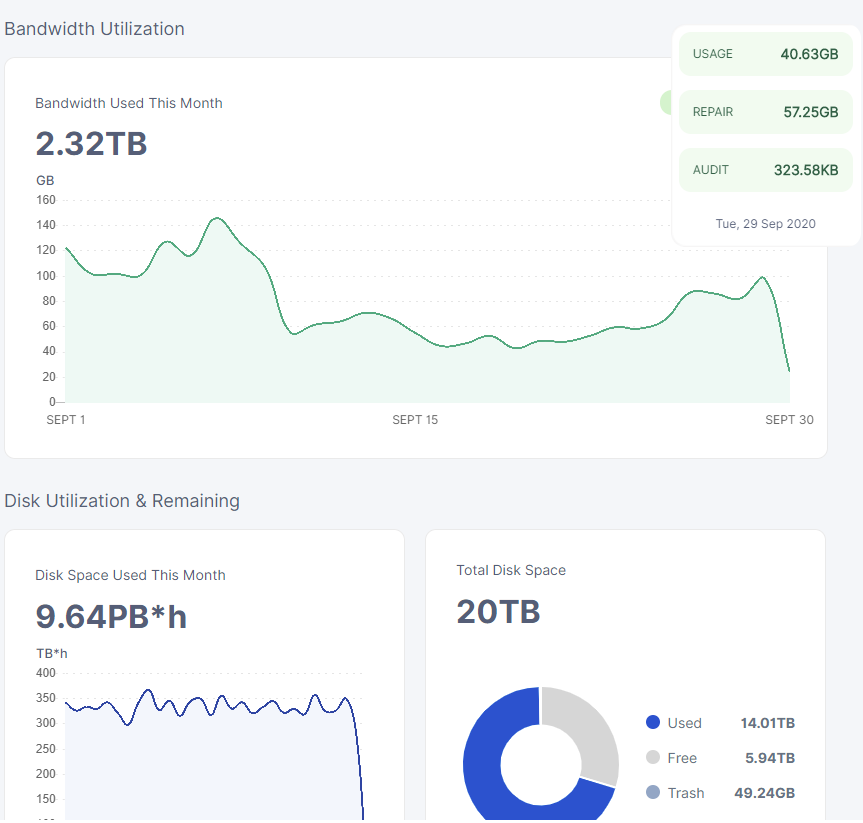Click the AUDIT 323.58KB tooltip row
The height and width of the screenshot is (823, 863).
pos(765,170)
